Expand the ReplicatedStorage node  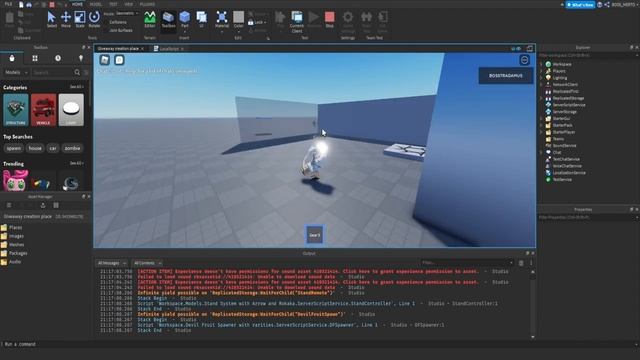click(x=542, y=98)
